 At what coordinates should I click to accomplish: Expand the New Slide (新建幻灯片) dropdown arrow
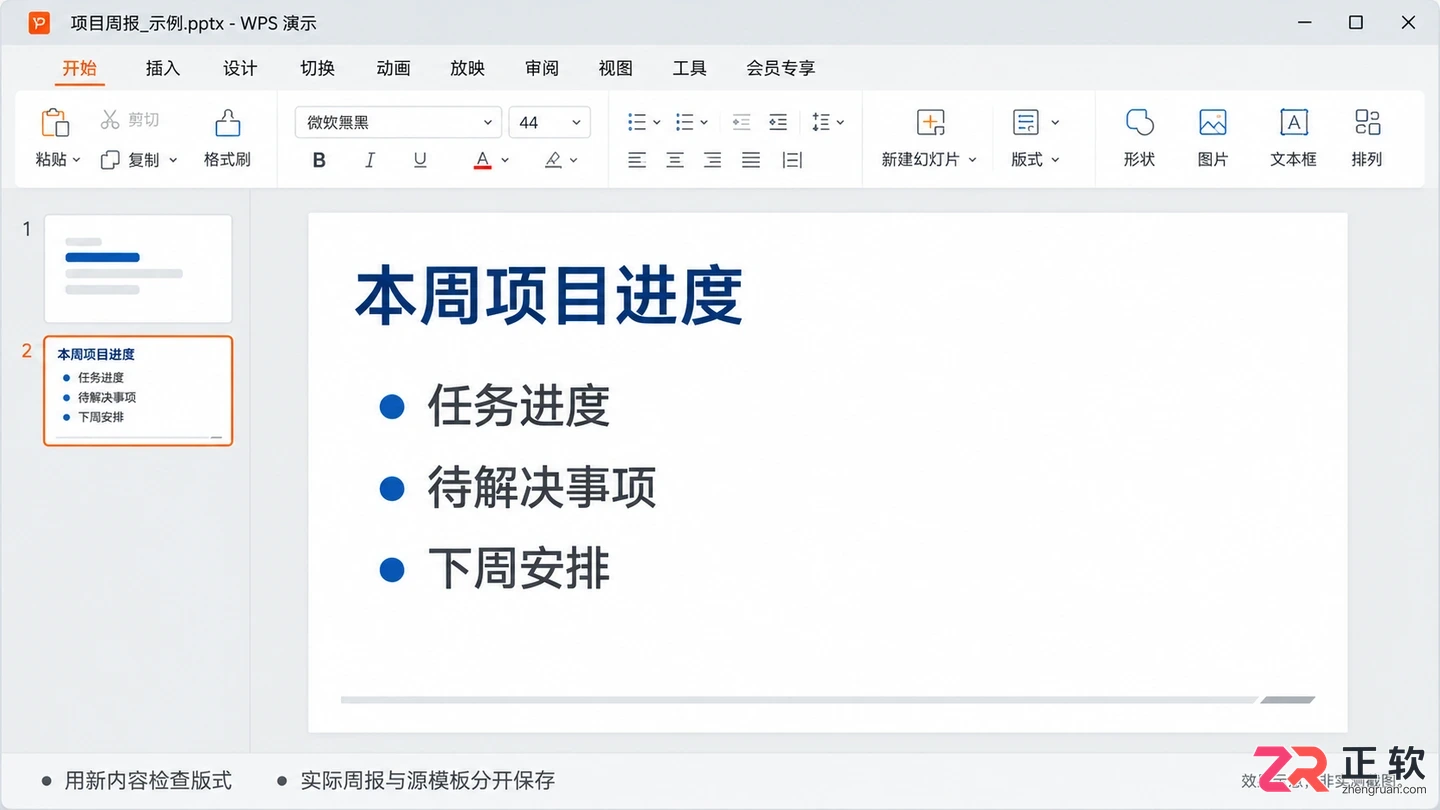click(x=972, y=160)
